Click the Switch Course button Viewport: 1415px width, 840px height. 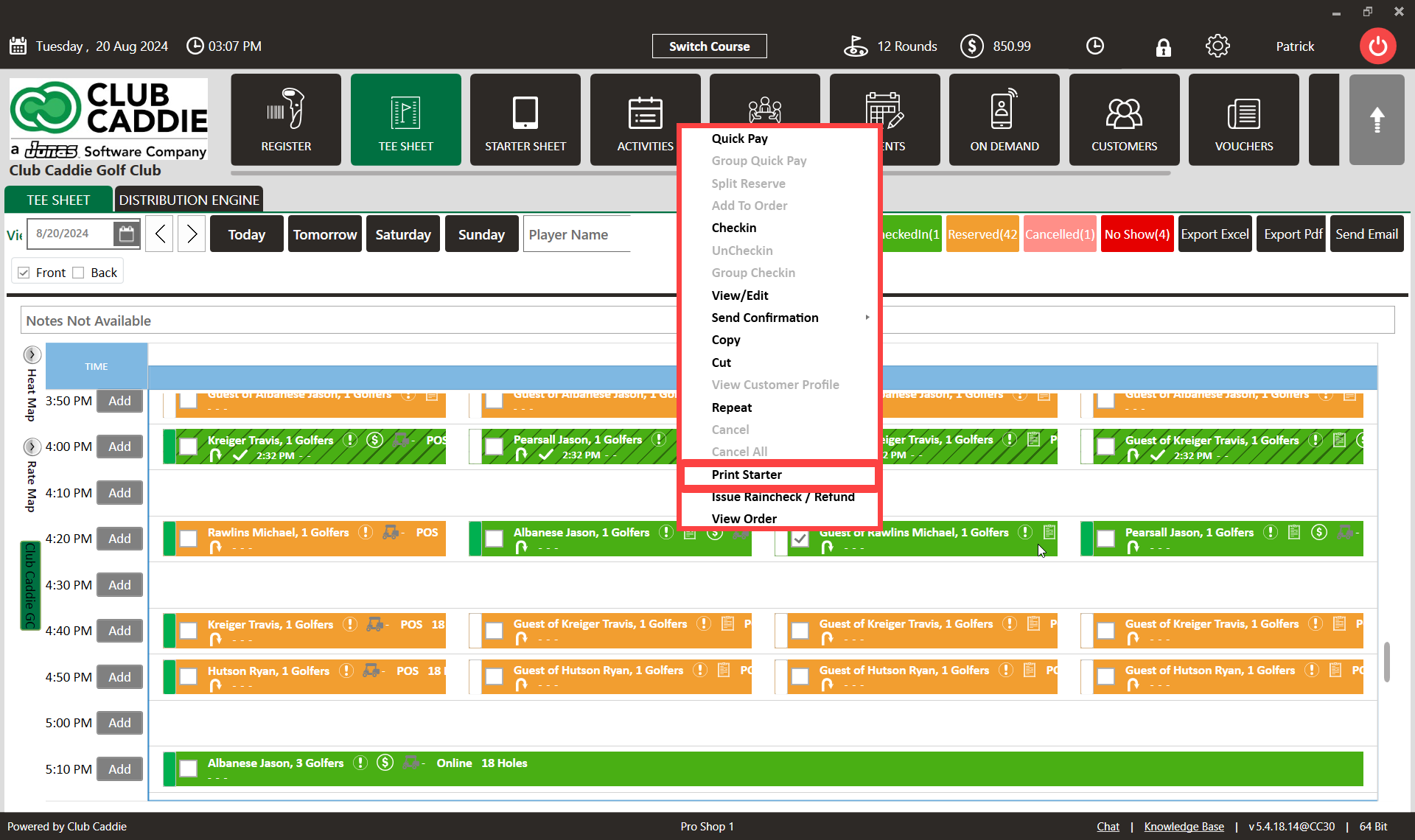709,46
